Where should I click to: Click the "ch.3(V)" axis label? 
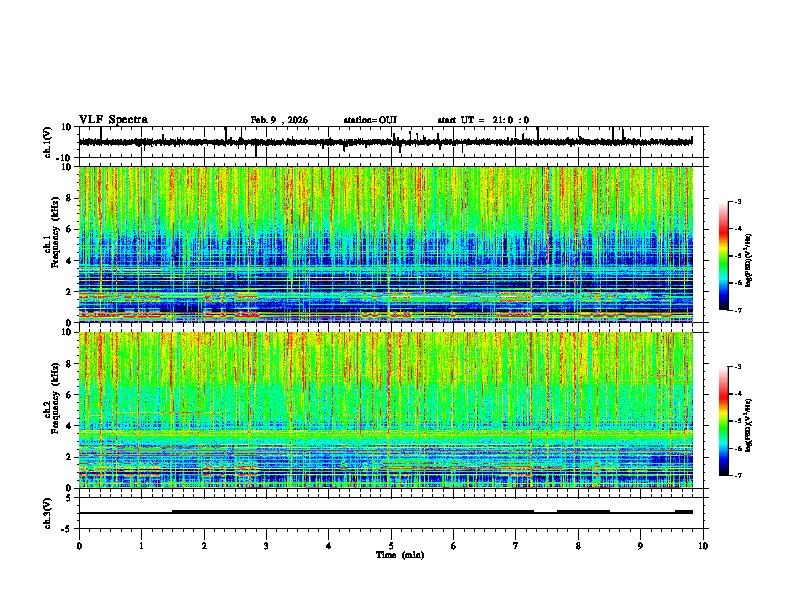(x=48, y=513)
